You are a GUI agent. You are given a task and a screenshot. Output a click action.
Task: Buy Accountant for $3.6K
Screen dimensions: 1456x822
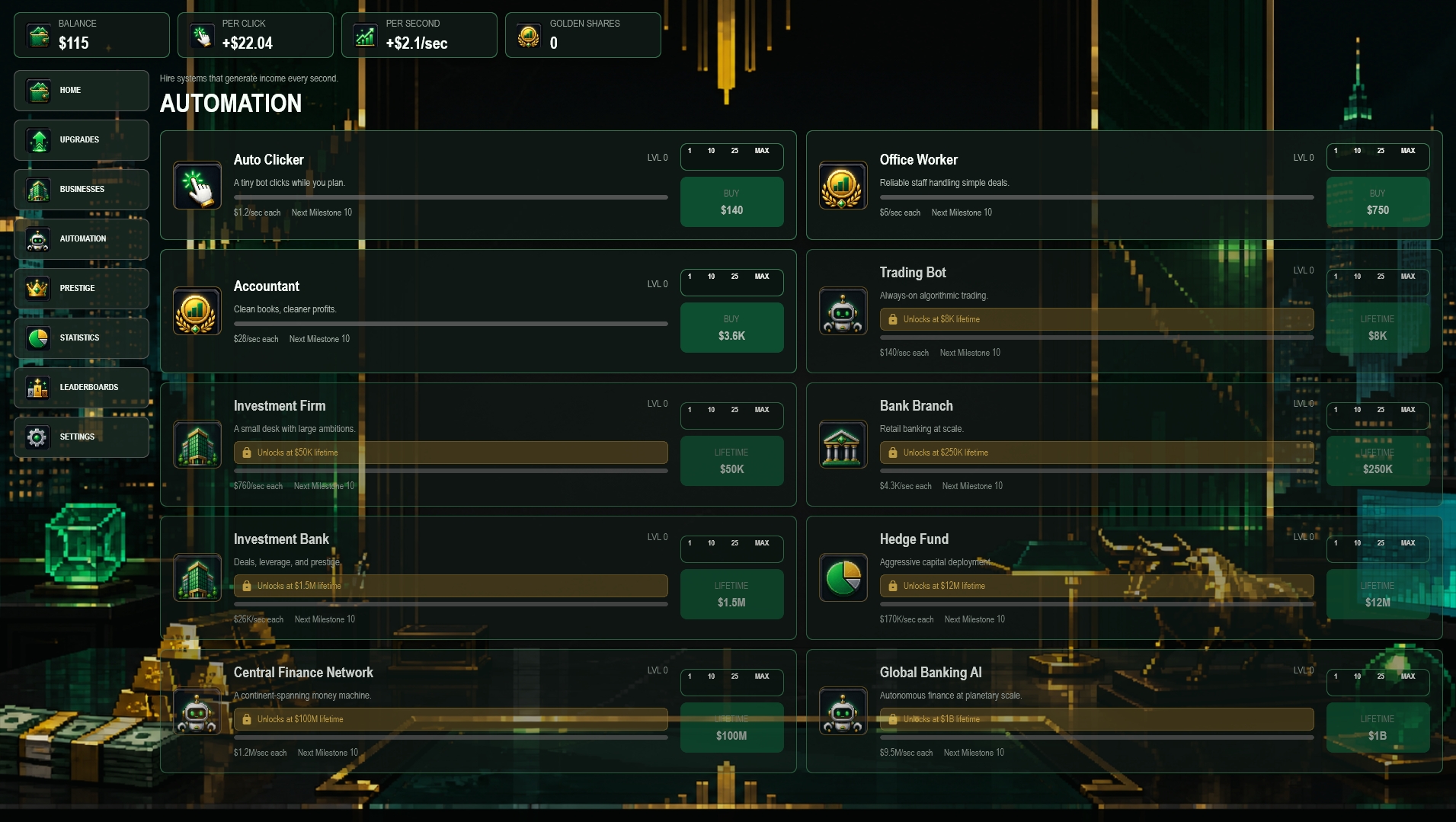click(731, 328)
